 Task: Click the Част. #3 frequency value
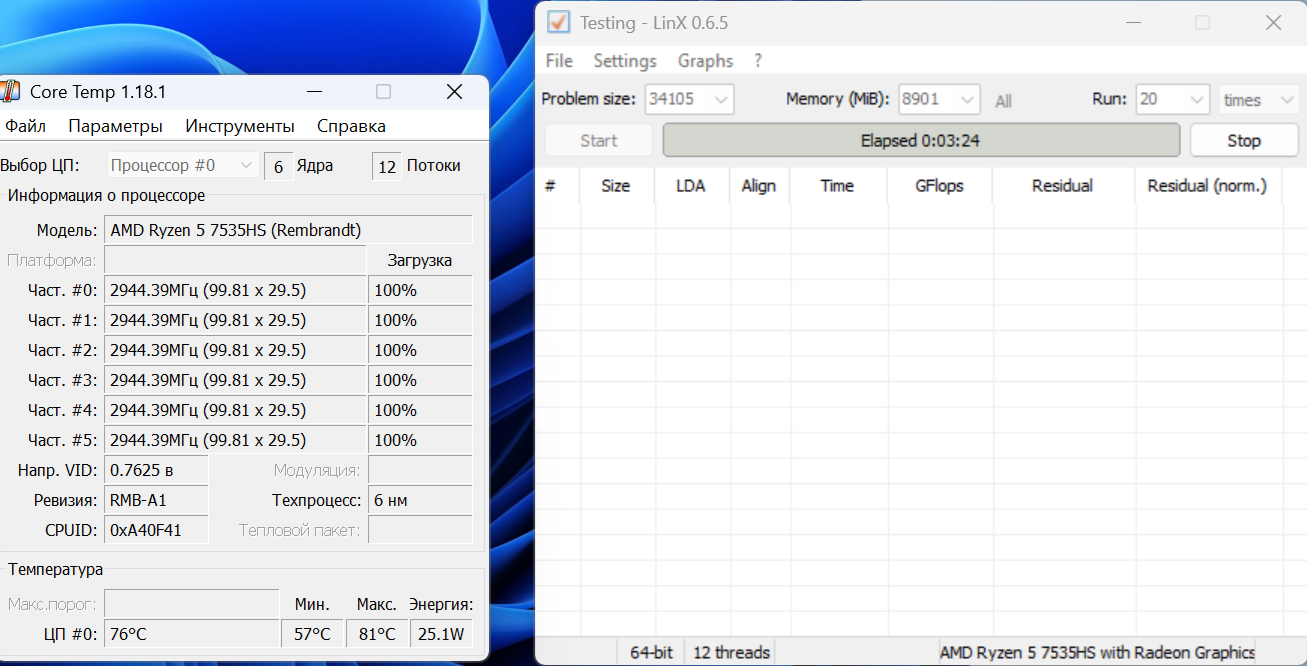tap(235, 380)
